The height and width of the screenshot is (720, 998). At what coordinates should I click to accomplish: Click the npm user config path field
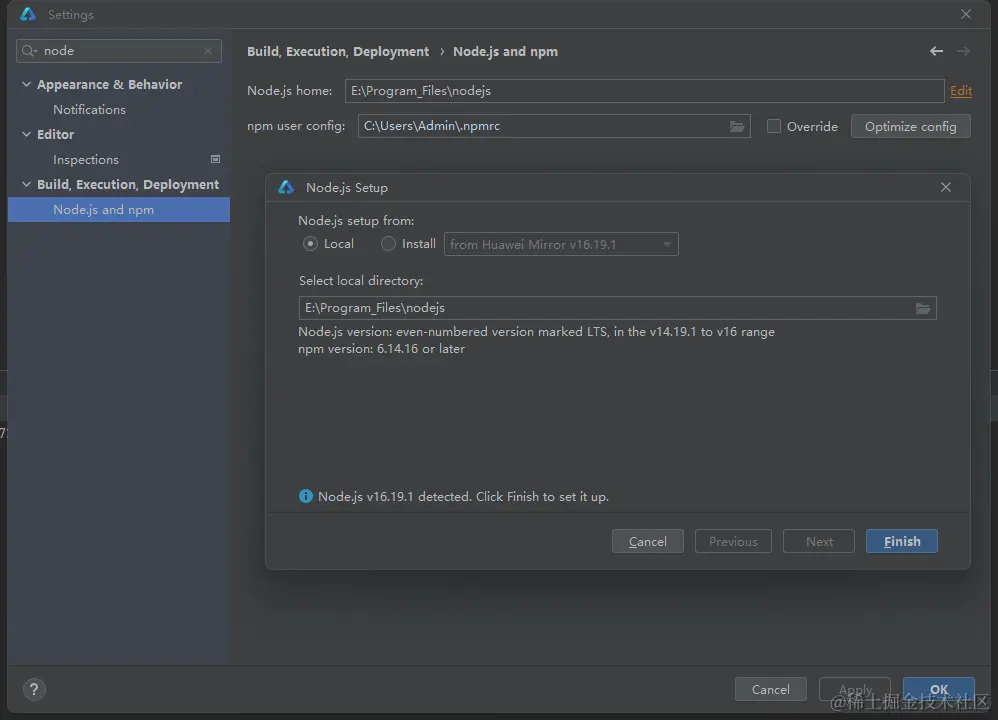(x=554, y=126)
